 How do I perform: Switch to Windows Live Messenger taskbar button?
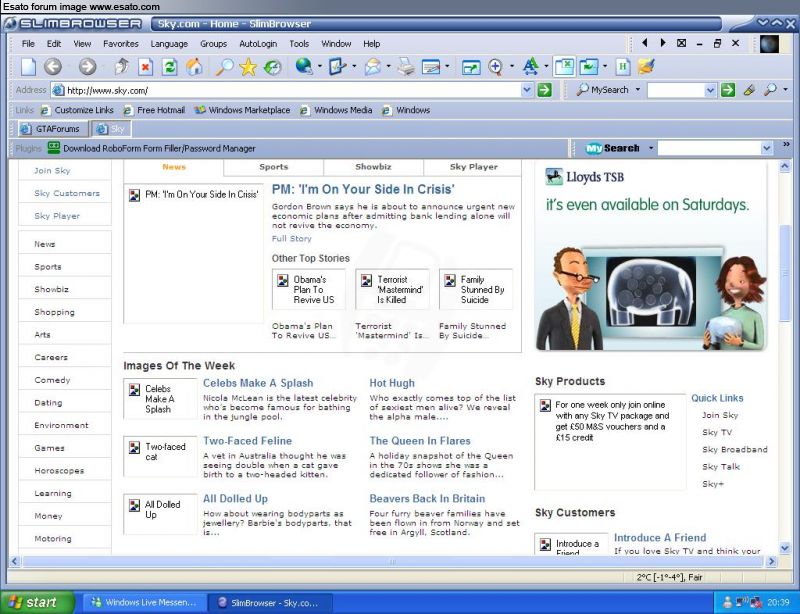[145, 603]
